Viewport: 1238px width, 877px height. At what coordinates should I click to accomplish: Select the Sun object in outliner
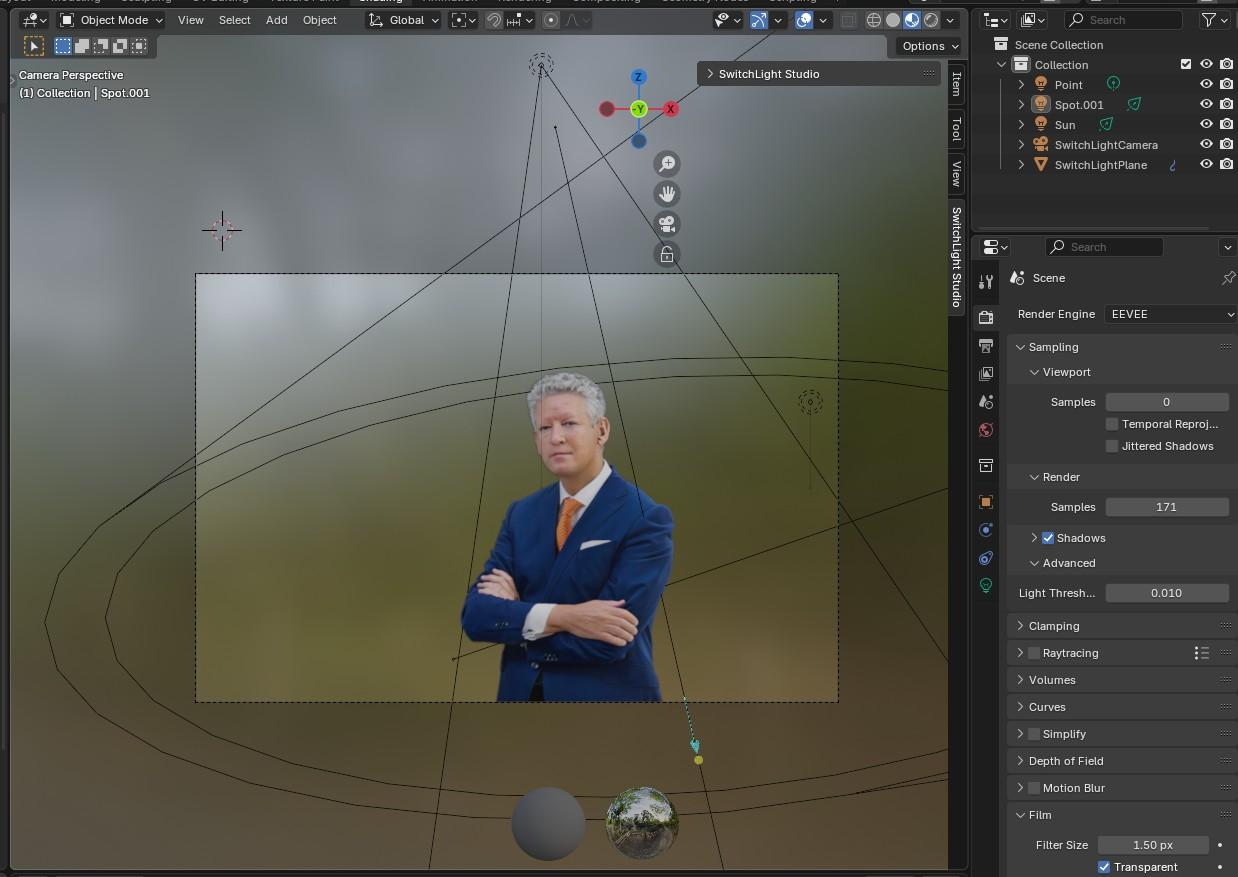coord(1065,125)
